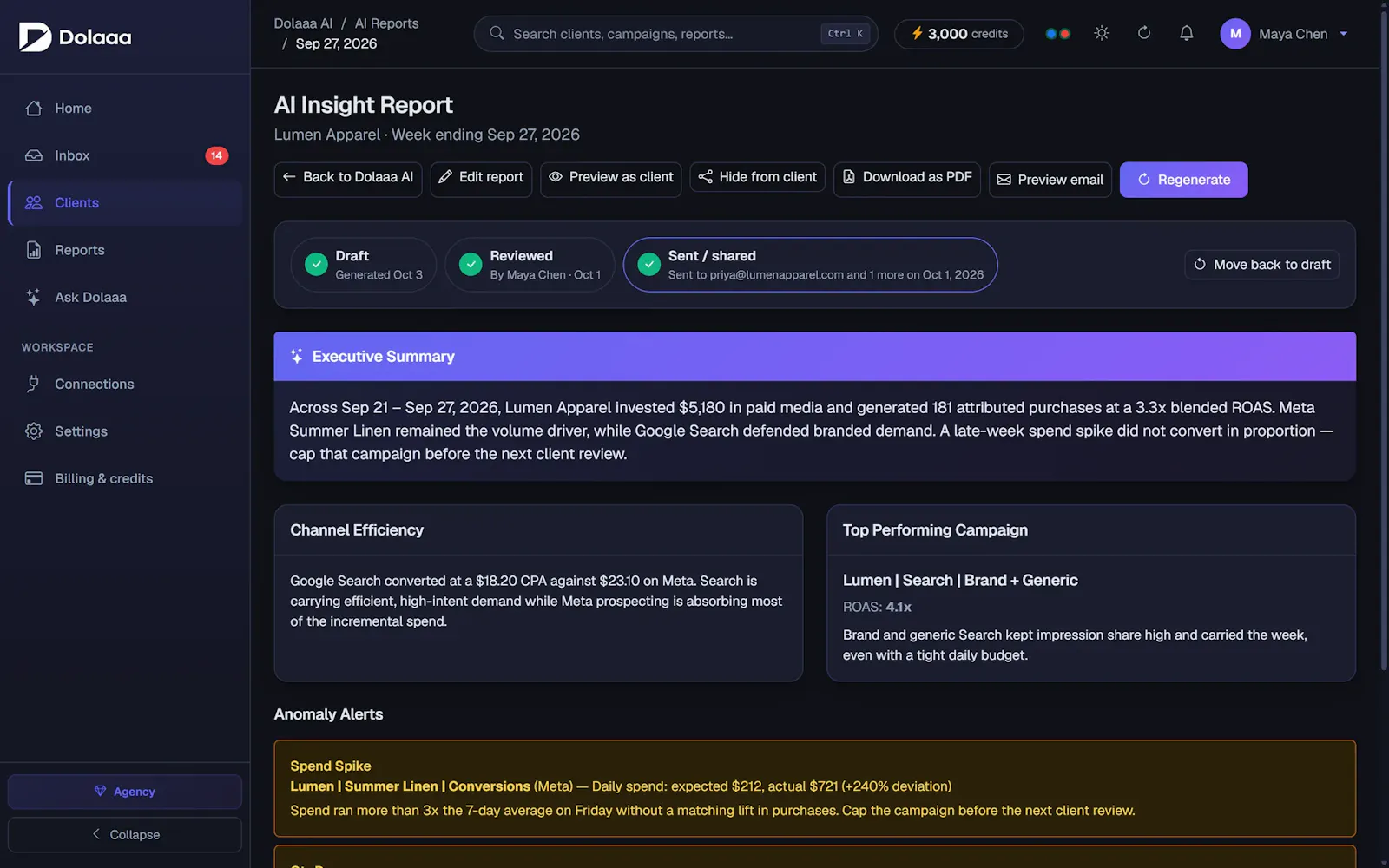Select the Sent / shared status step
Image resolution: width=1389 pixels, height=868 pixels.
(810, 265)
